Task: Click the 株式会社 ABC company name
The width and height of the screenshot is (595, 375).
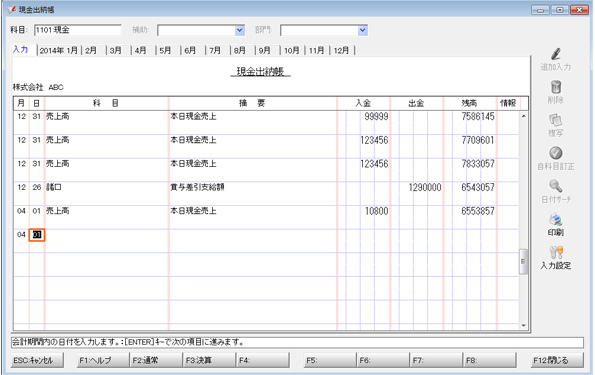Action: 38,87
